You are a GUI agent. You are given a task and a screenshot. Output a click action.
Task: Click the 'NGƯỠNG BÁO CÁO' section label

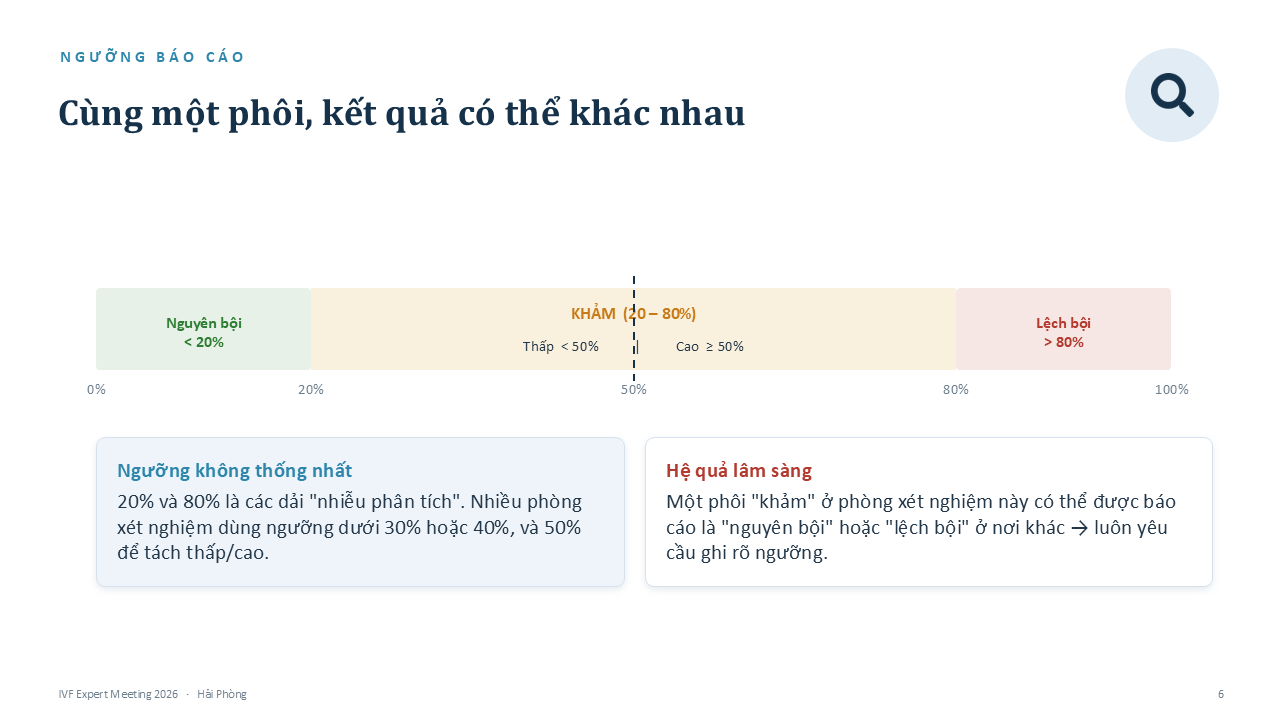(x=152, y=57)
